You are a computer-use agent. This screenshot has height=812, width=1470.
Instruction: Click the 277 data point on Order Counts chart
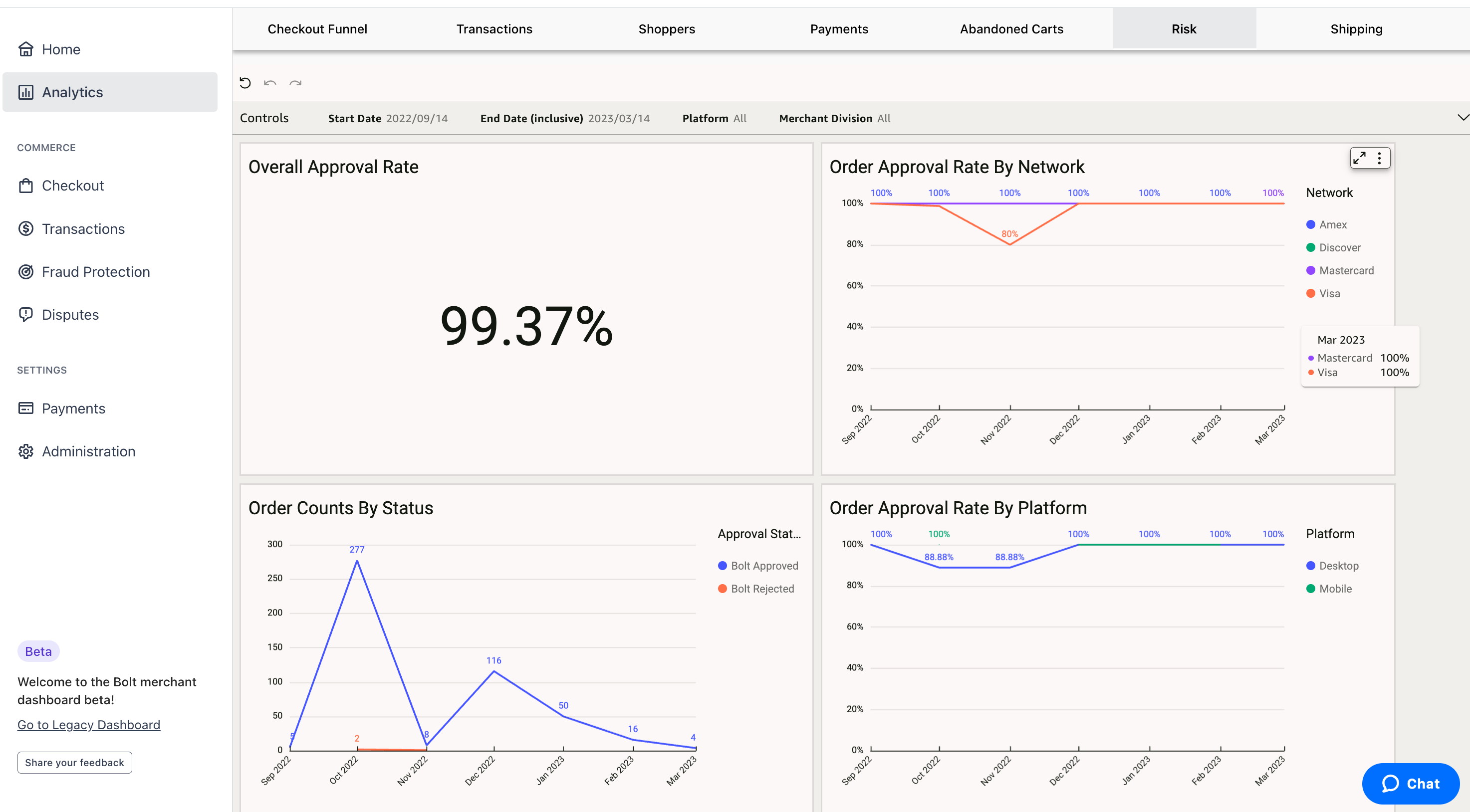tap(357, 561)
